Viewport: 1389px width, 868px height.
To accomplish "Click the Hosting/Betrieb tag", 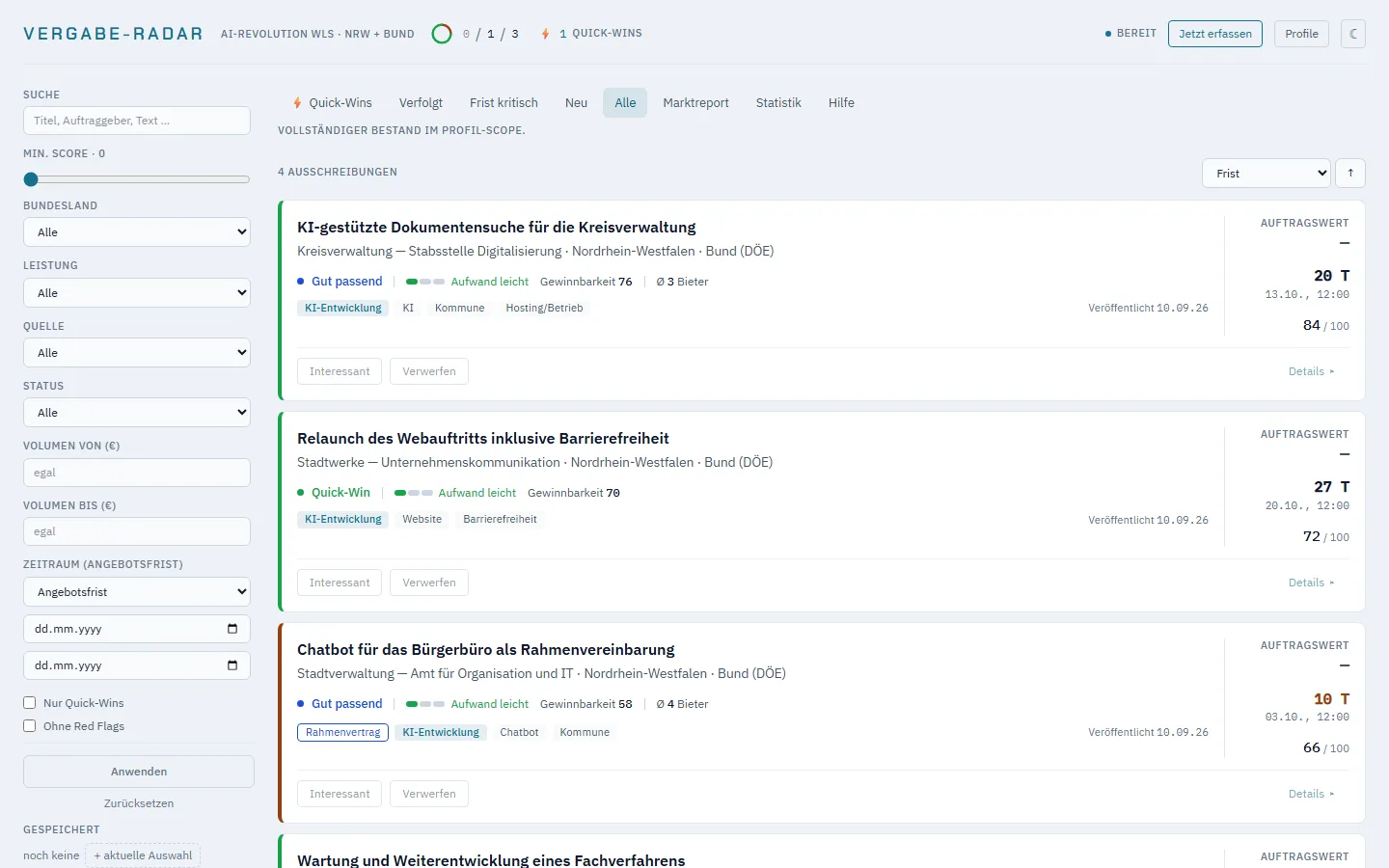I will [x=544, y=308].
